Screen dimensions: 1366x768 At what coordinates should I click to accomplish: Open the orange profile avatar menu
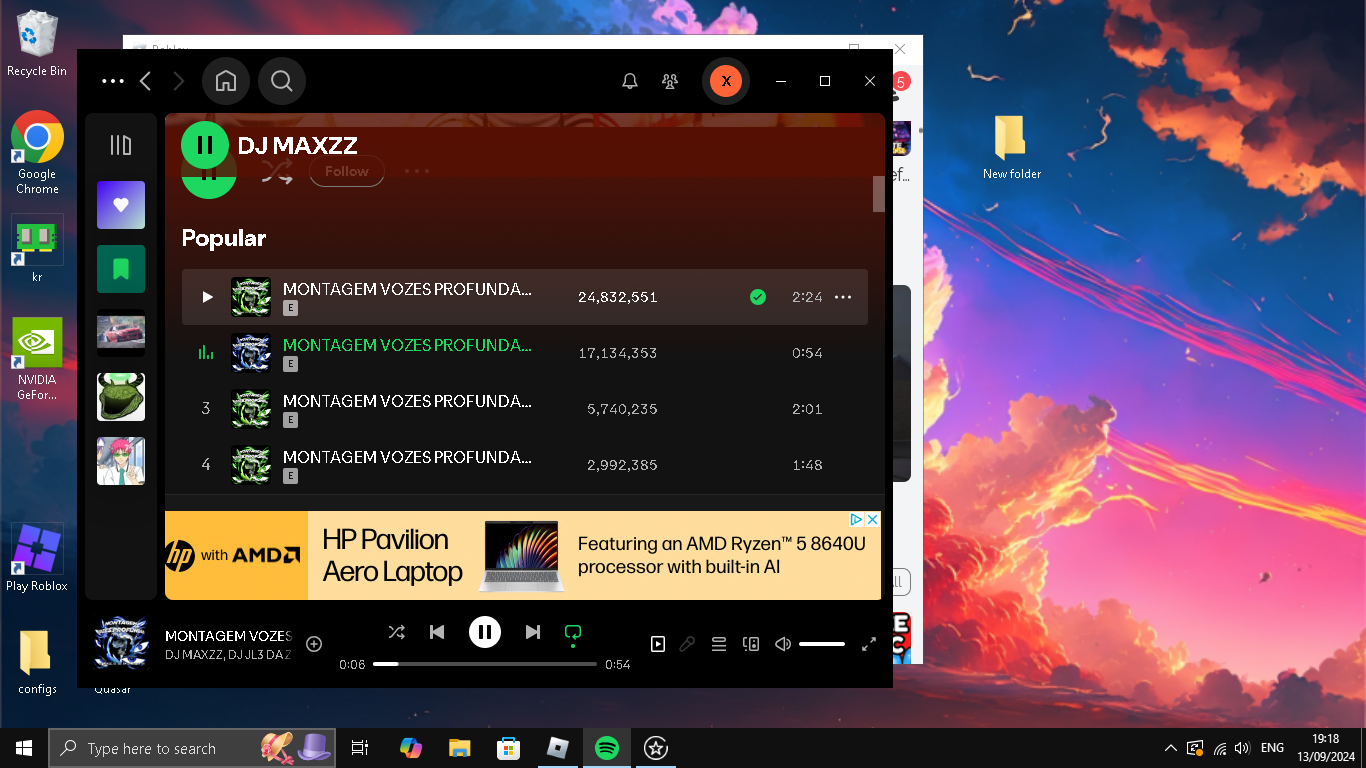(x=726, y=81)
